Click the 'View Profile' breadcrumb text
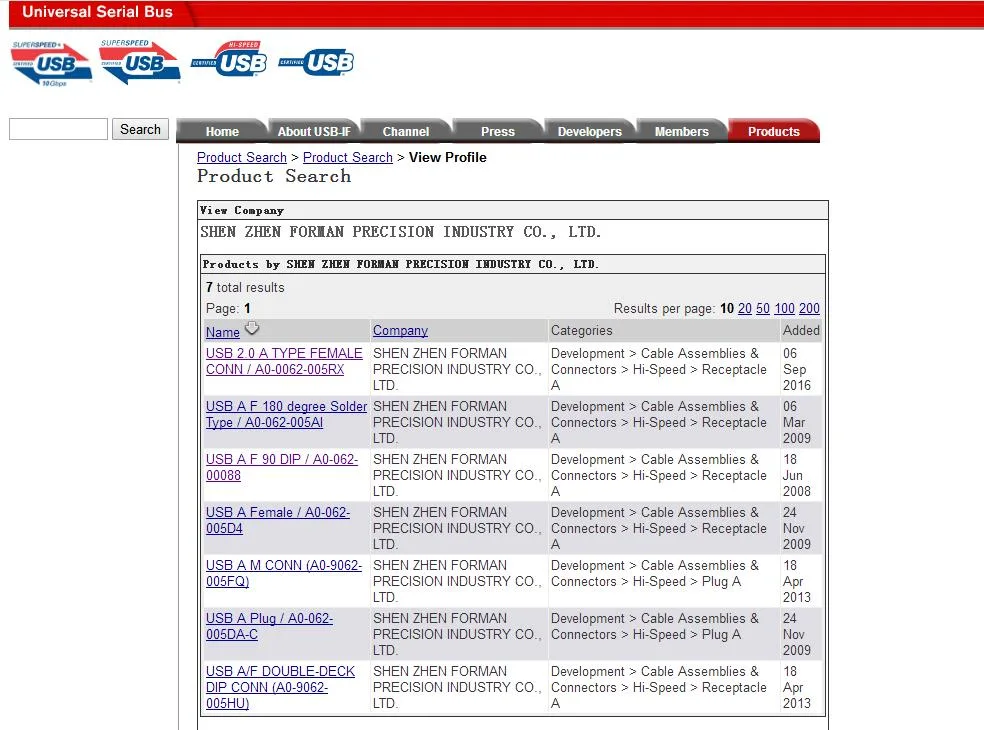This screenshot has height=730, width=984. pyautogui.click(x=447, y=158)
